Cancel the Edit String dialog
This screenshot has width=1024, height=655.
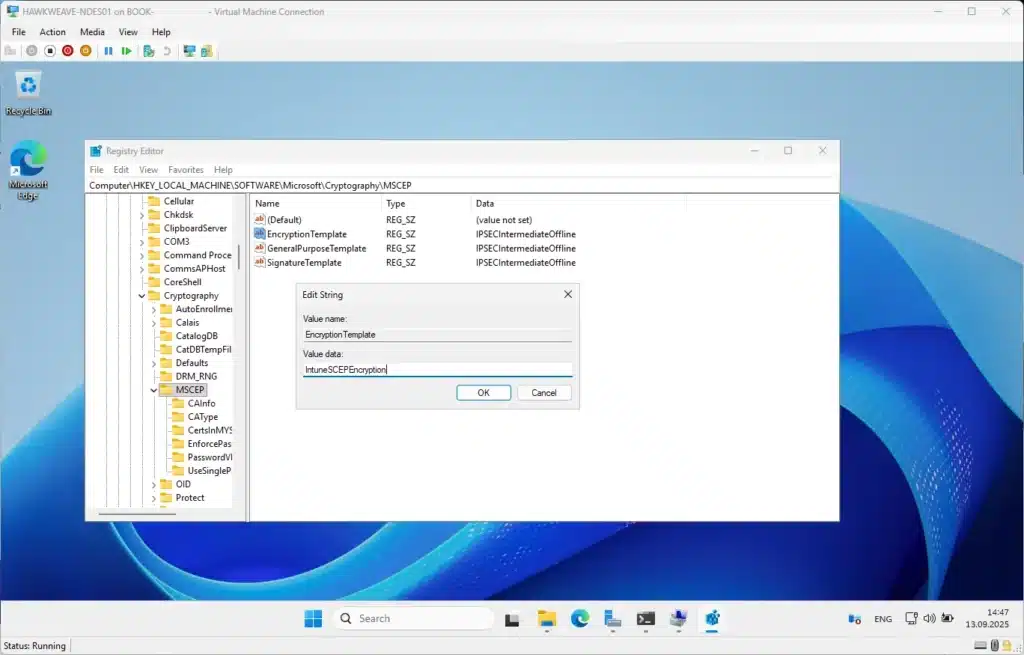tap(544, 393)
